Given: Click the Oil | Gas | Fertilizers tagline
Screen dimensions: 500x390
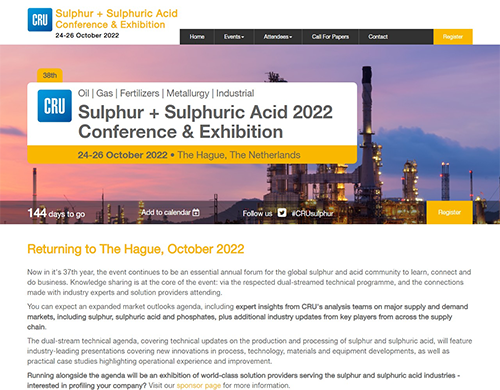Looking at the screenshot, I should (x=166, y=93).
